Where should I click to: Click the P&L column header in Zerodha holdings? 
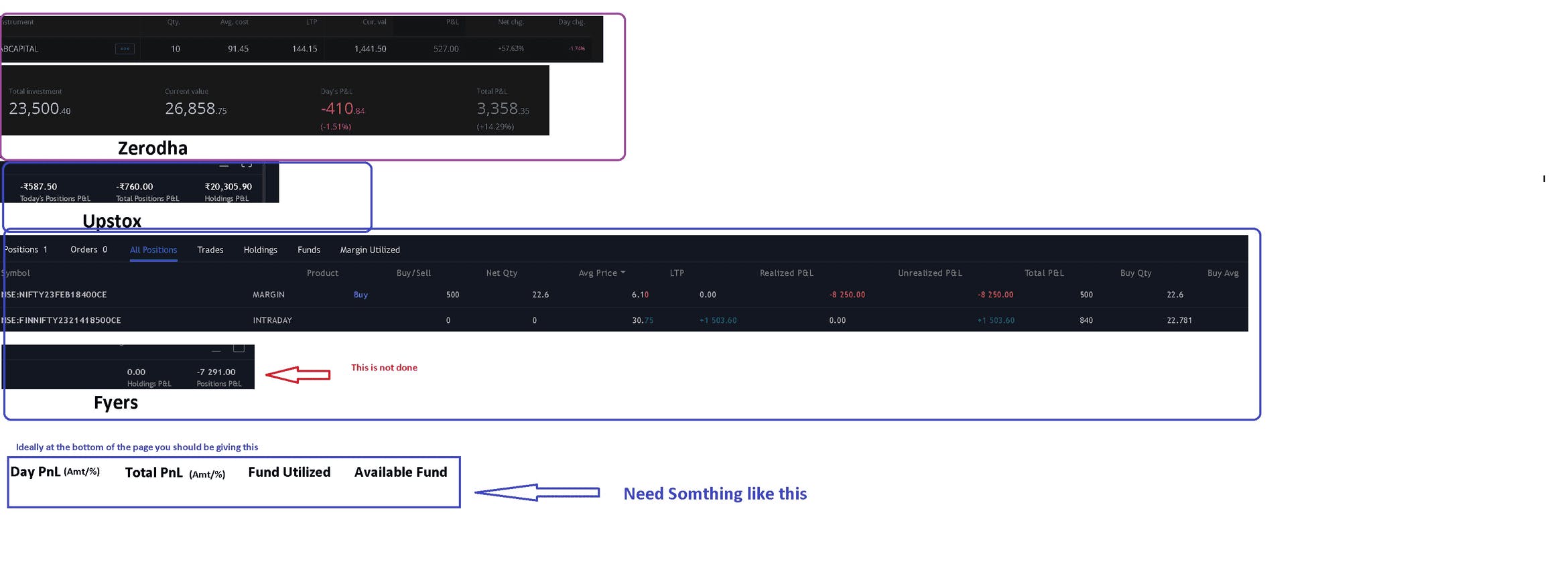(453, 22)
